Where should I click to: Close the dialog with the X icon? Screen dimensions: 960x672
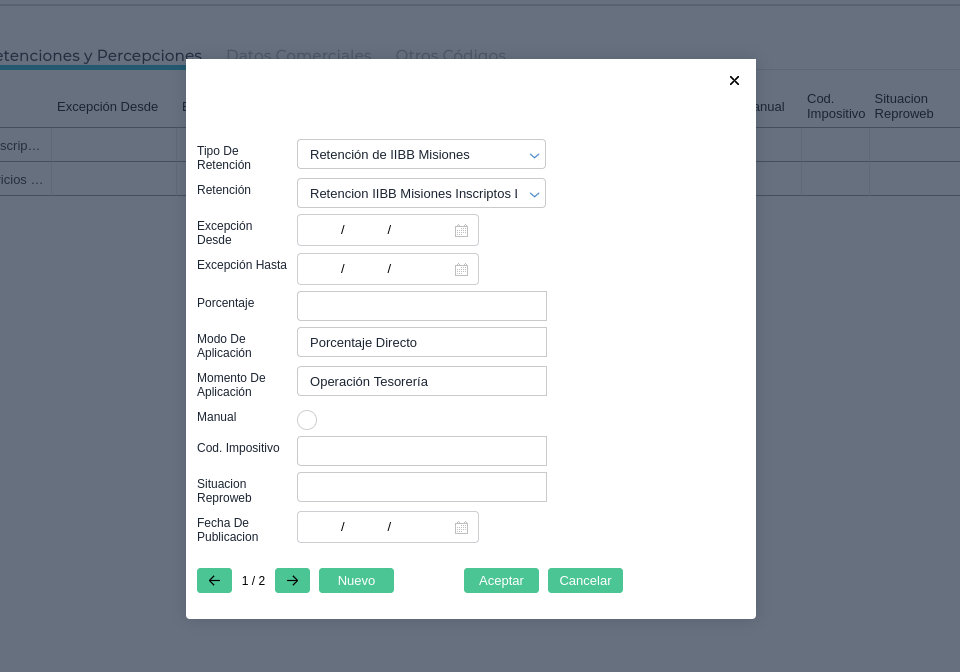coord(734,81)
